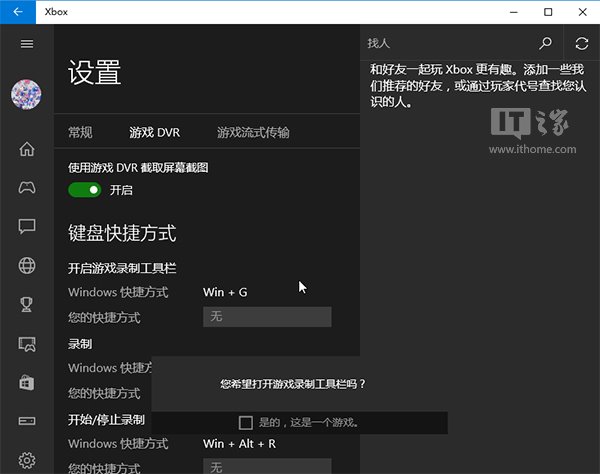Open the console Connect icon
The image size is (600, 474).
click(27, 421)
